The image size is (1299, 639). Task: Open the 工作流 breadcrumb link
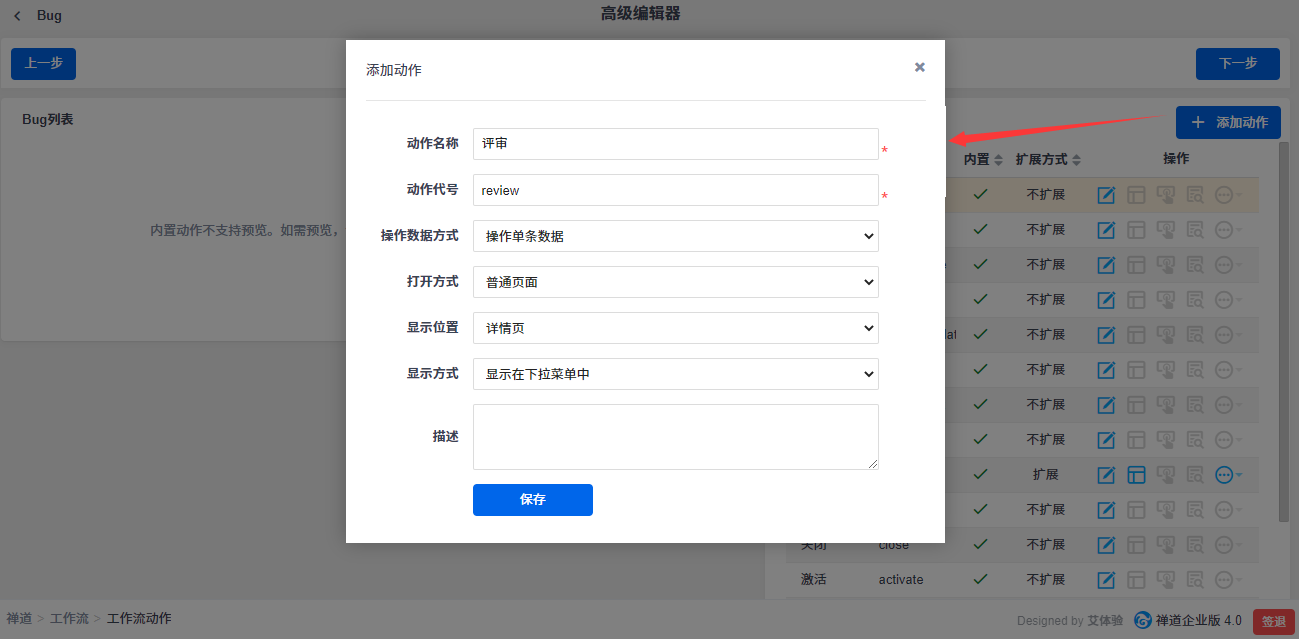69,619
